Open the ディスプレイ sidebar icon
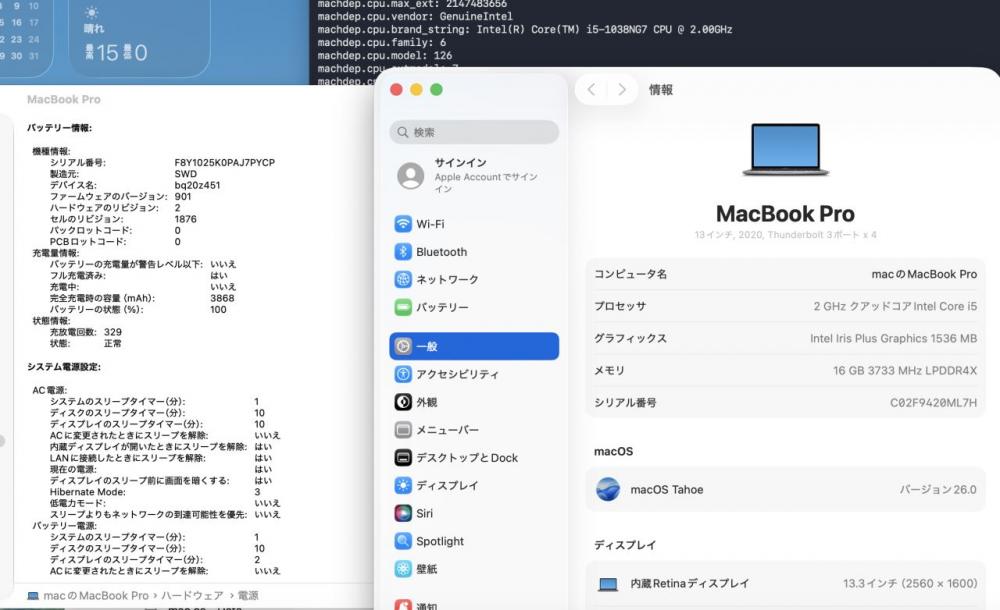 point(403,486)
